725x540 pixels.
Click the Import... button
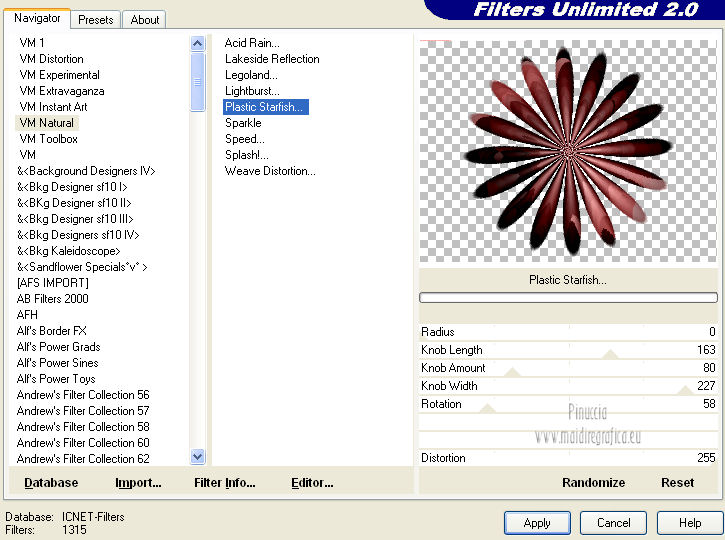pos(138,483)
